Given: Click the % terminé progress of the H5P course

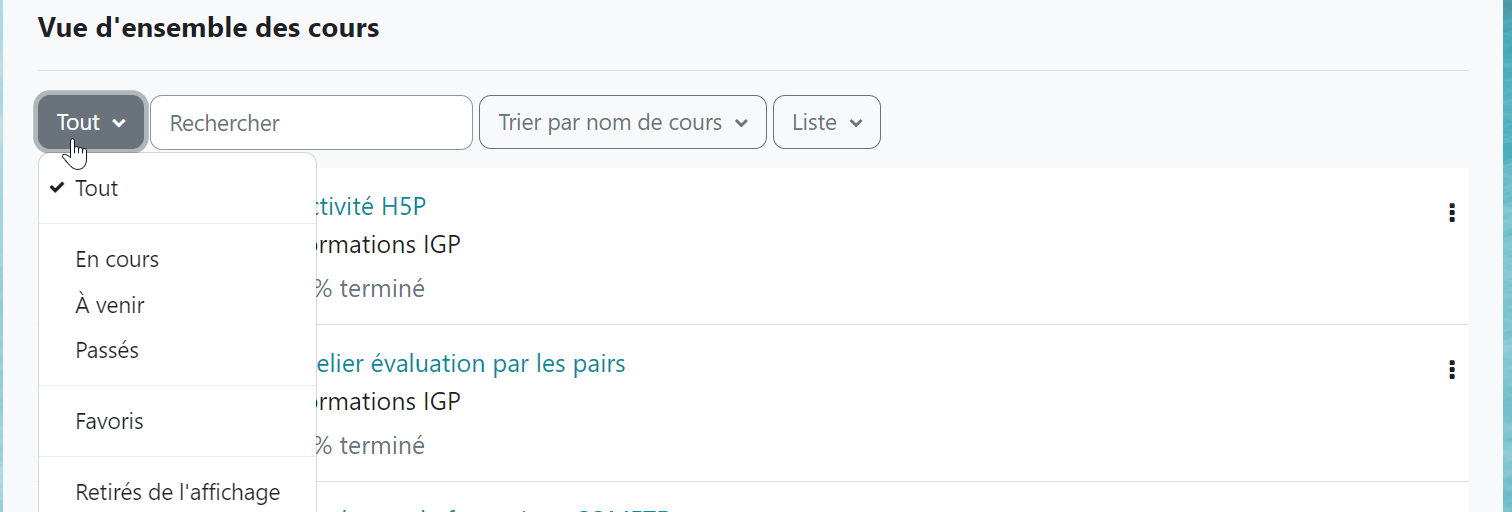Looking at the screenshot, I should click(370, 289).
